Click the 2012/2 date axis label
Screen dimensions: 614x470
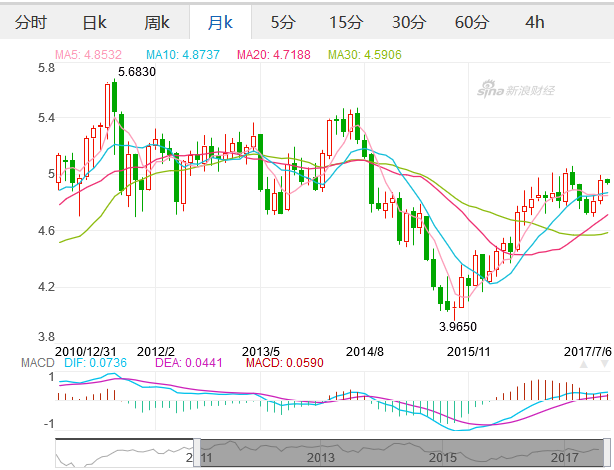coord(156,351)
